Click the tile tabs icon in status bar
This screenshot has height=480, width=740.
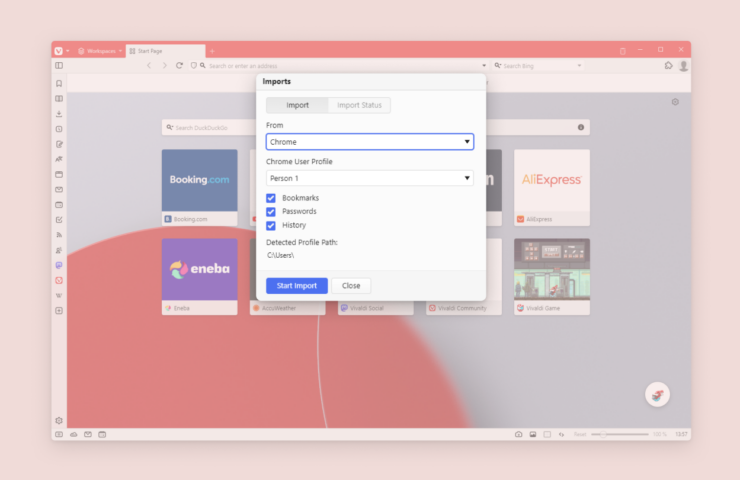pyautogui.click(x=547, y=434)
